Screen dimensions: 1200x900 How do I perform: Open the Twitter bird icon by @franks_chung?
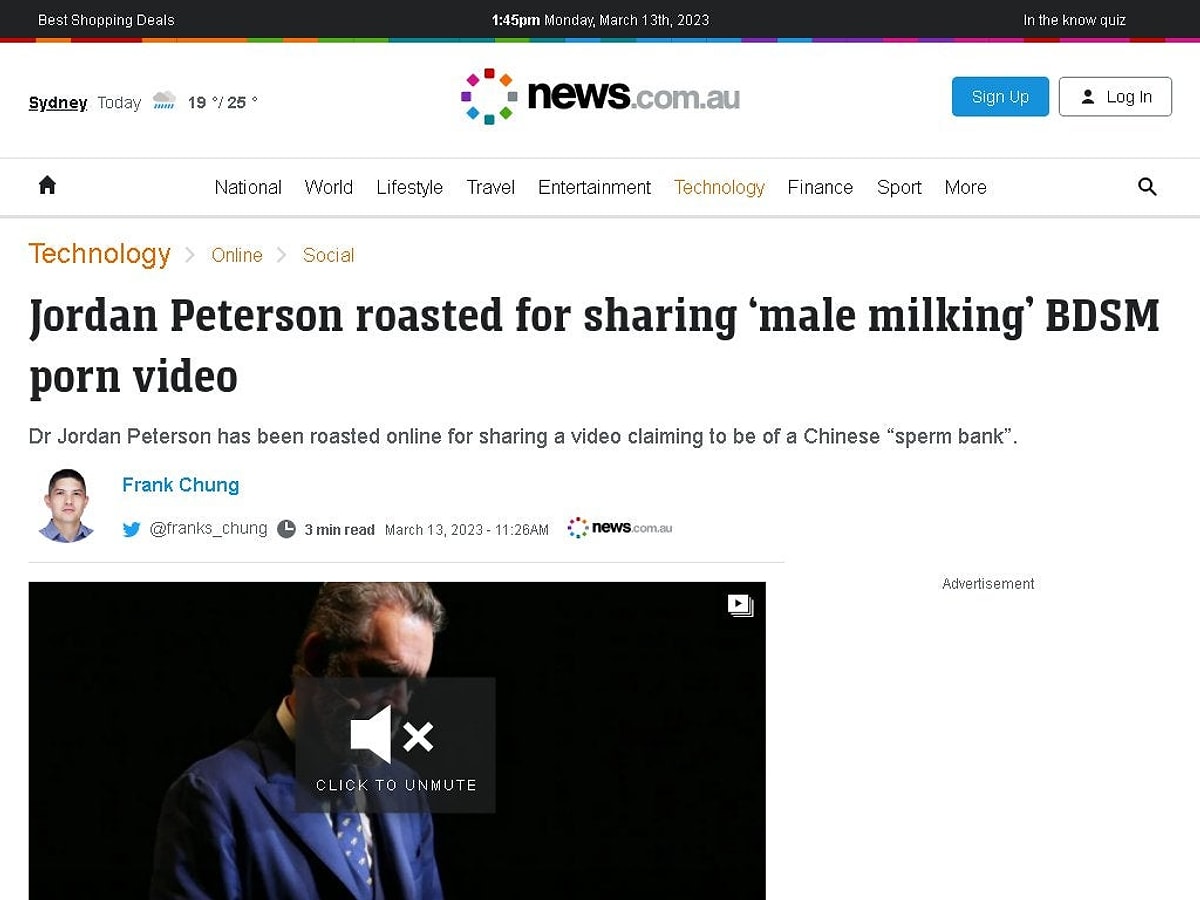(131, 529)
